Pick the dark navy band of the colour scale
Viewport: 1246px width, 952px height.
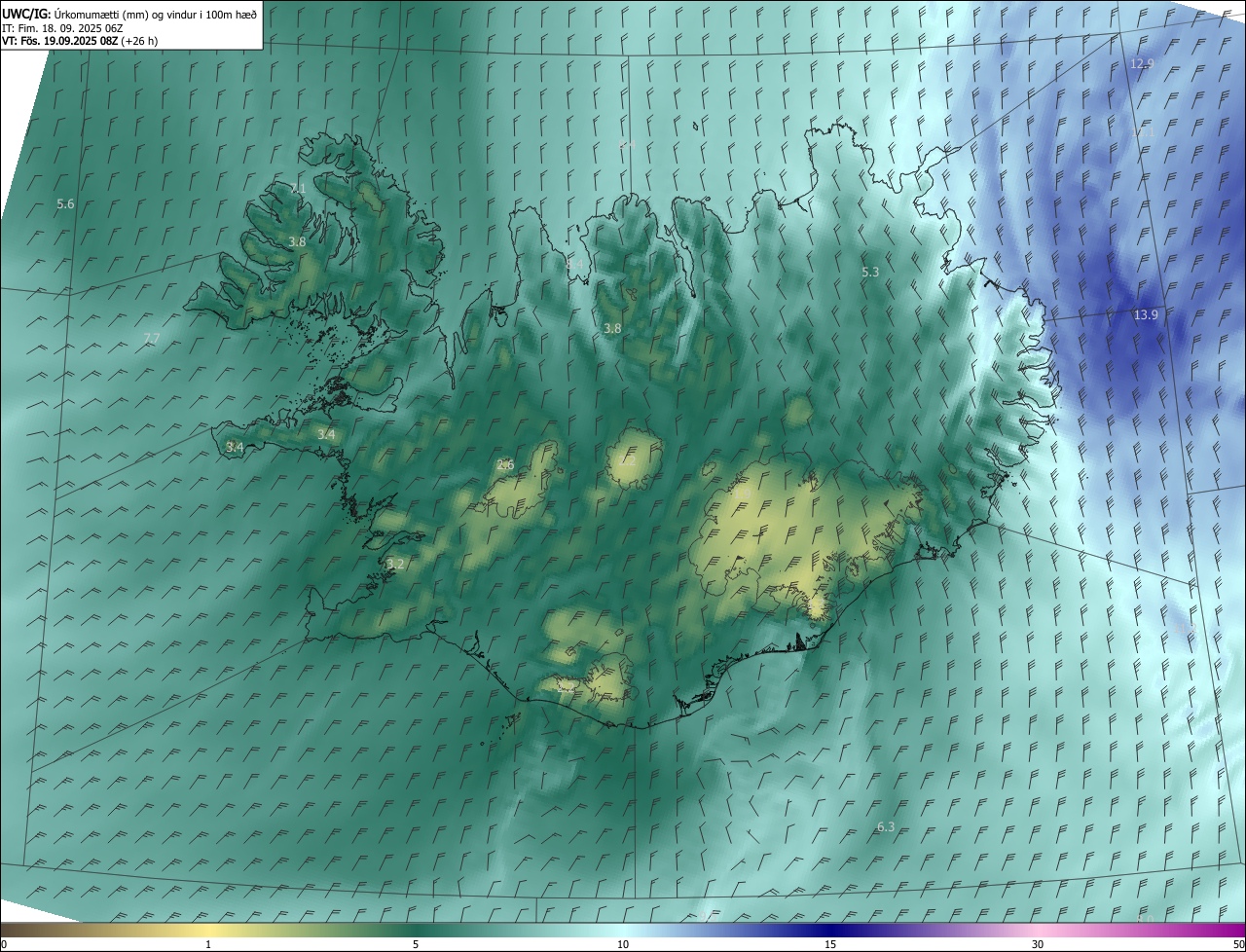pos(830,930)
